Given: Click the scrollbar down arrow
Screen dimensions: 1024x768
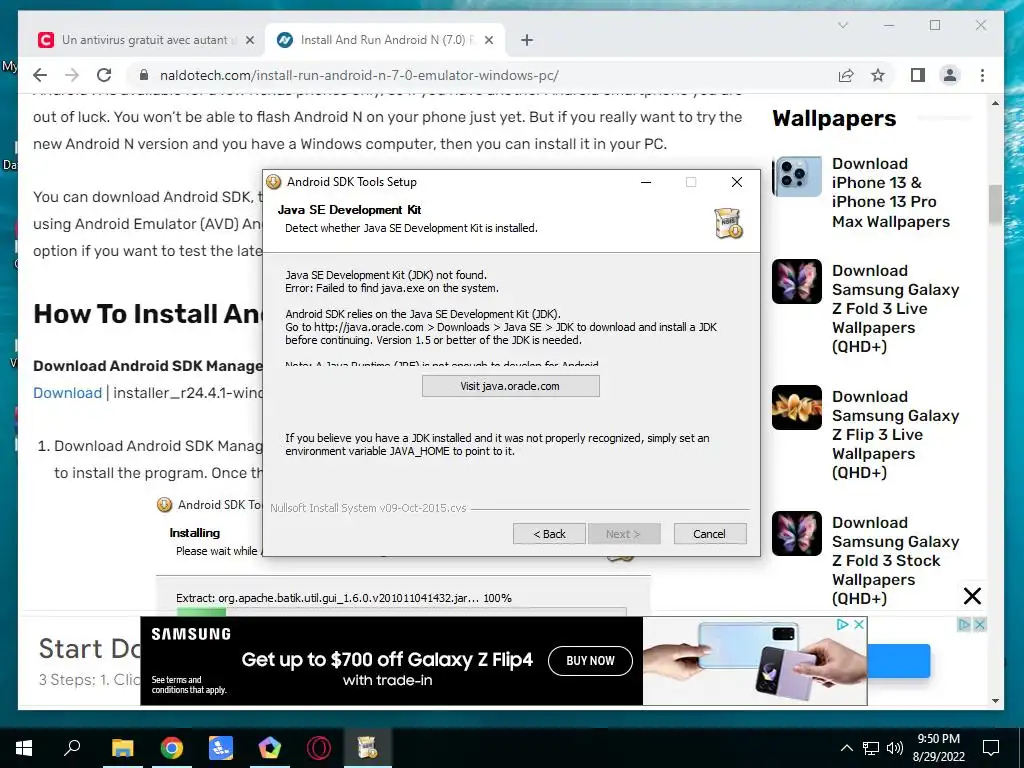Looking at the screenshot, I should [995, 701].
